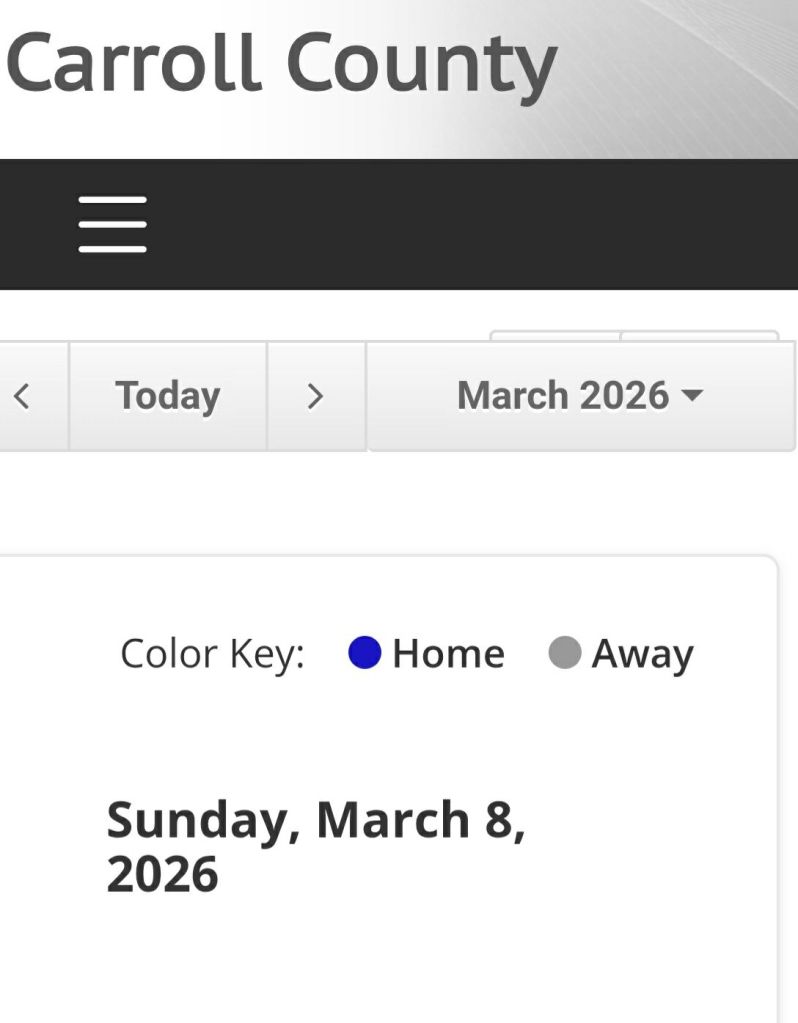This screenshot has width=798, height=1023.
Task: Click the gray header banner background
Action: coord(680,80)
